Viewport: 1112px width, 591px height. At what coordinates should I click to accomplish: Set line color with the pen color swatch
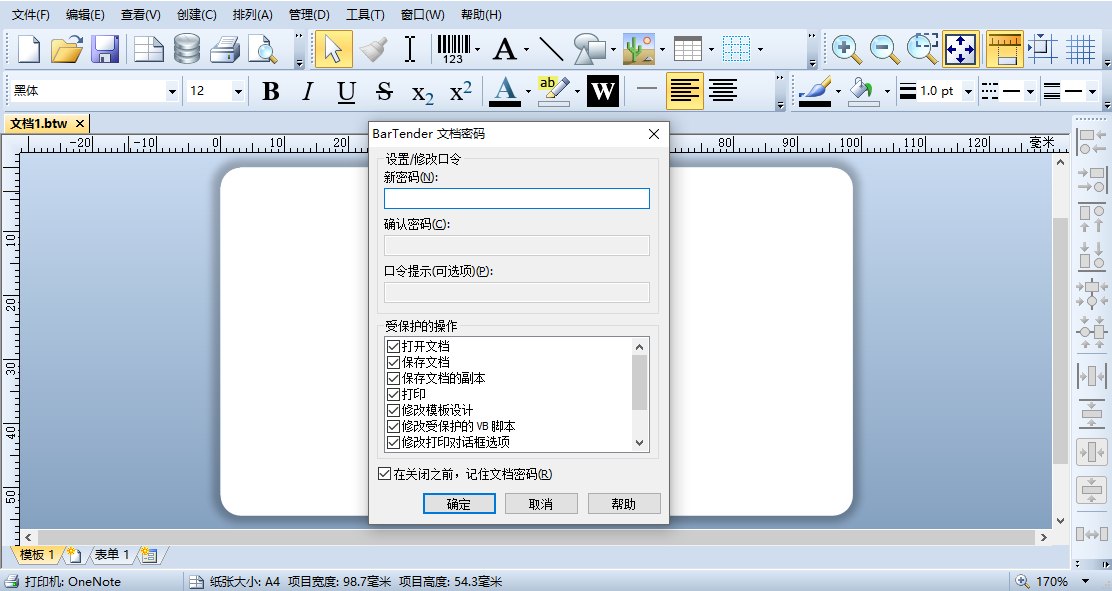(x=815, y=92)
